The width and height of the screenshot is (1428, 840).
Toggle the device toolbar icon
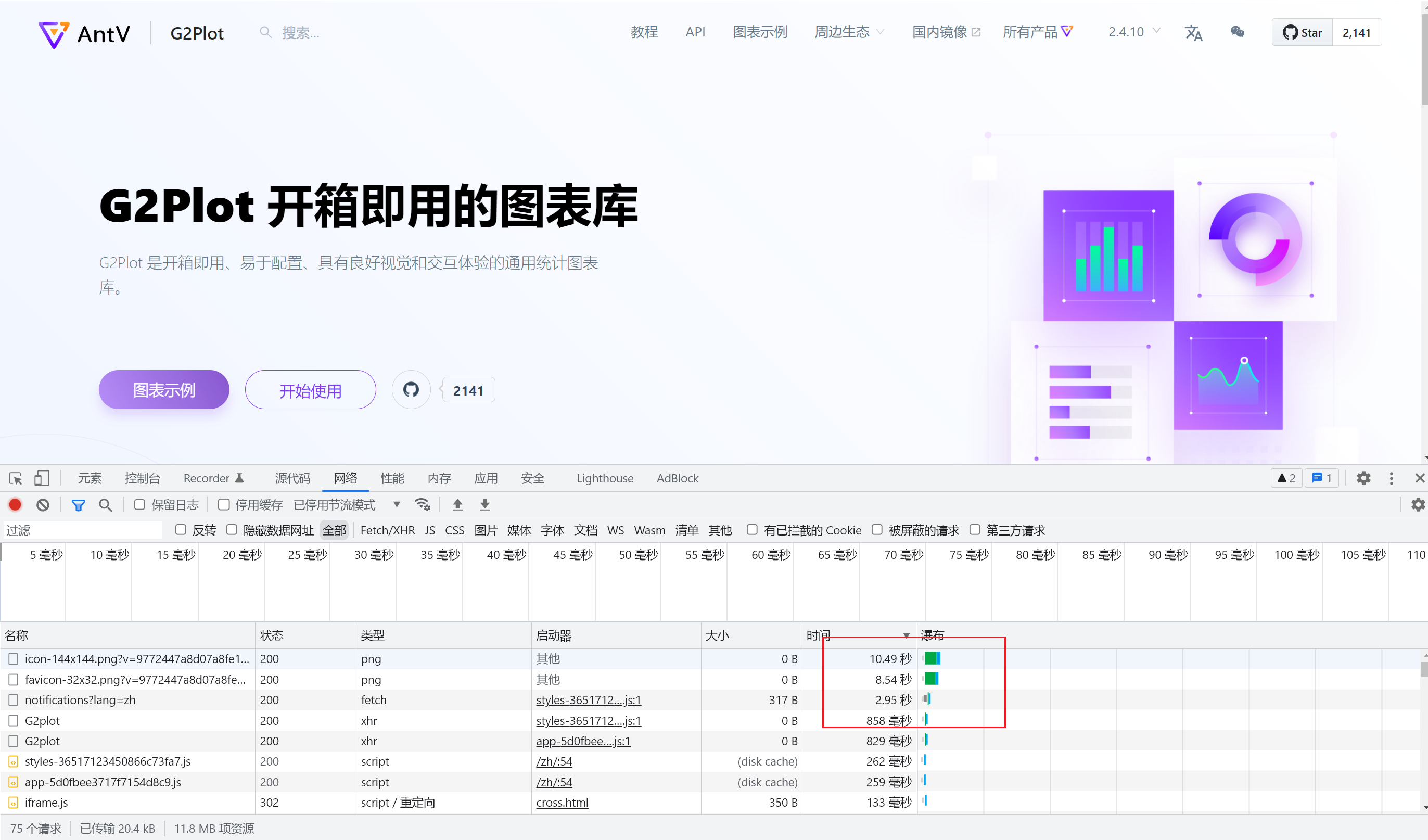[x=41, y=478]
